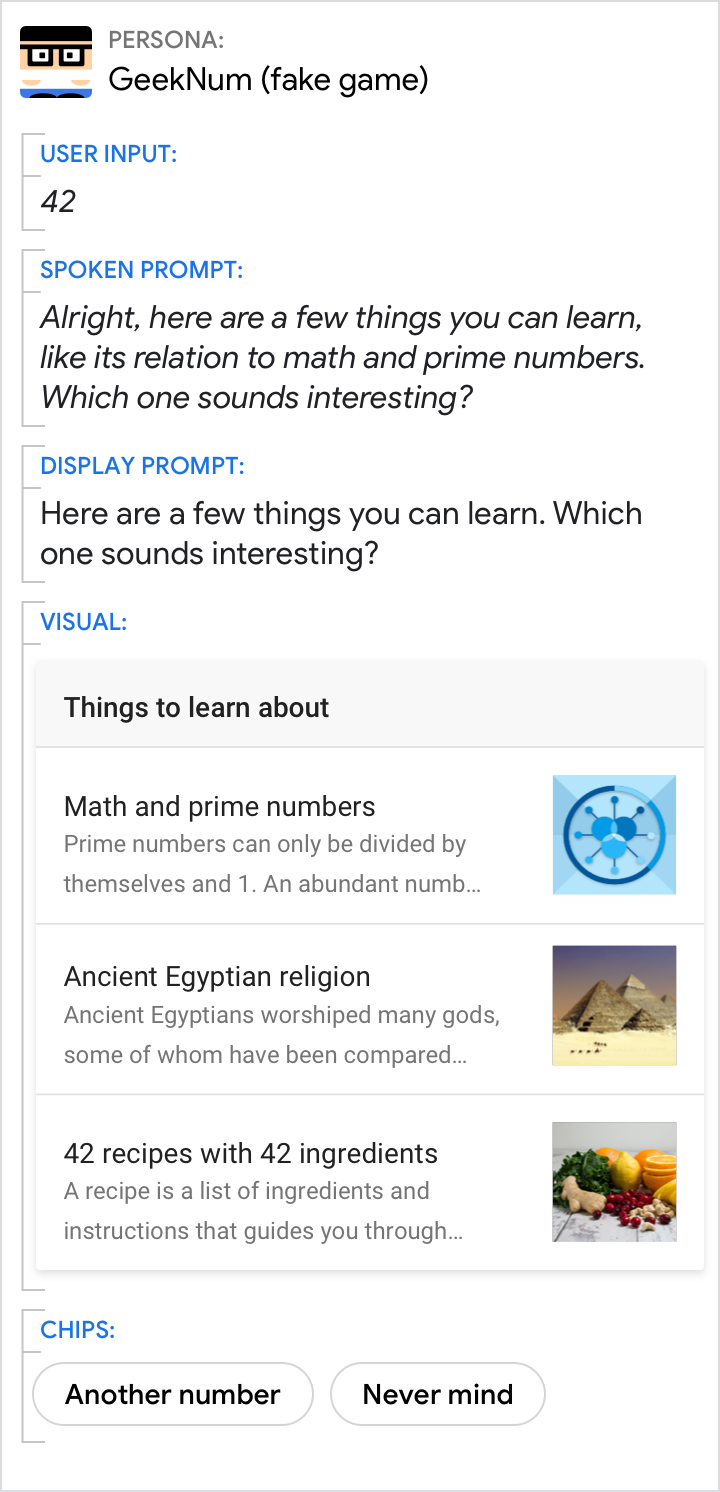
Task: Click the blue network math icon
Action: tap(614, 834)
